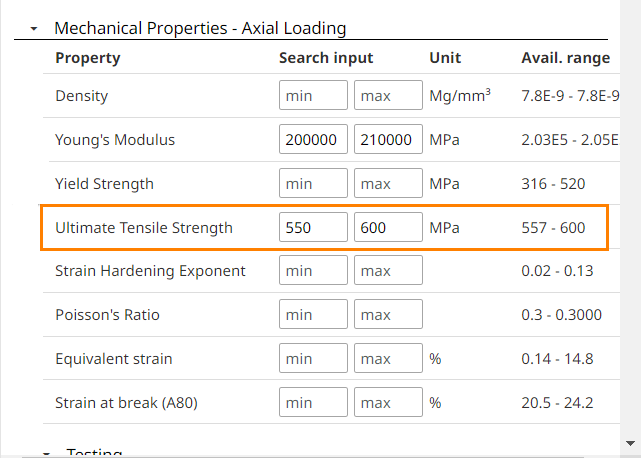Click Strain Hardening Exponent max field
Screen dimensions: 641x458
(x=388, y=271)
